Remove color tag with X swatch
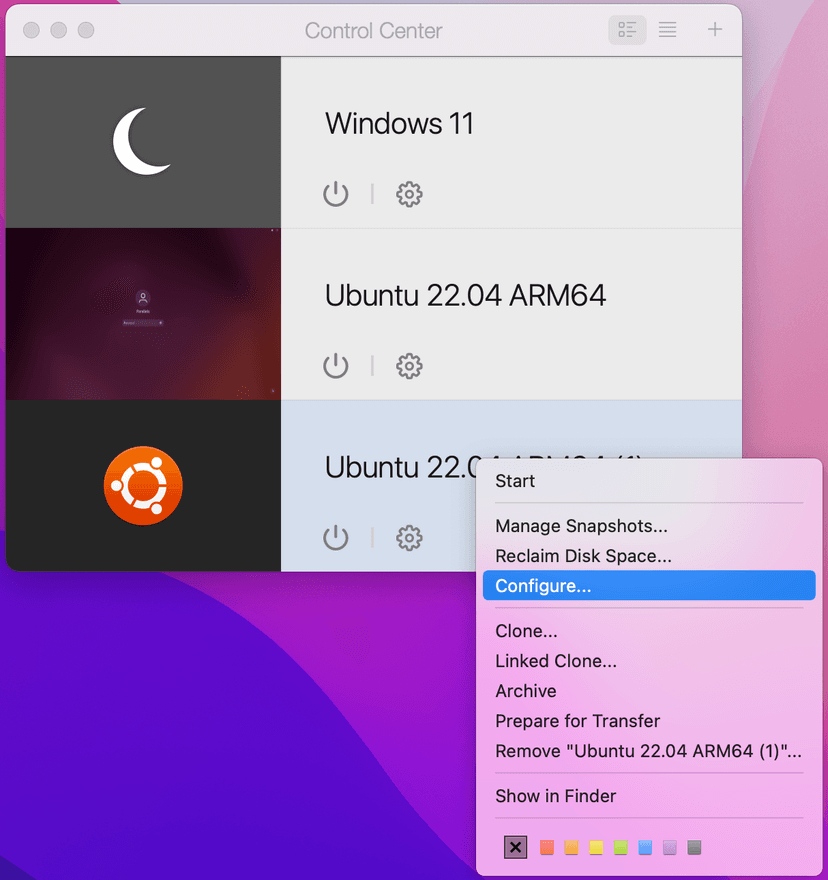 click(515, 848)
